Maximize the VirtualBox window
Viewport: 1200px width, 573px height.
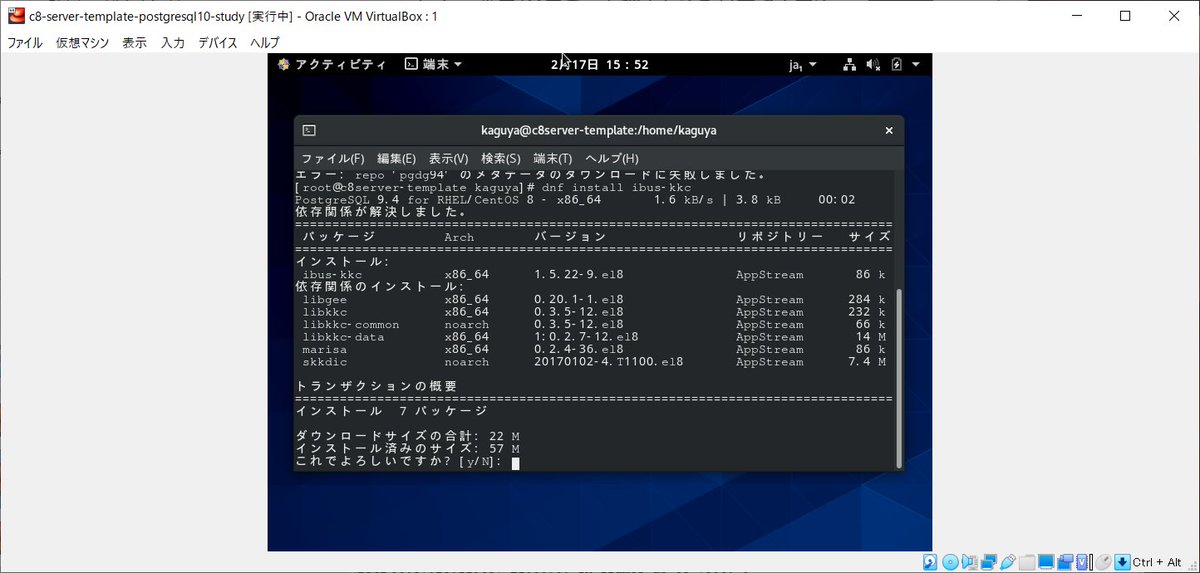pos(1125,16)
